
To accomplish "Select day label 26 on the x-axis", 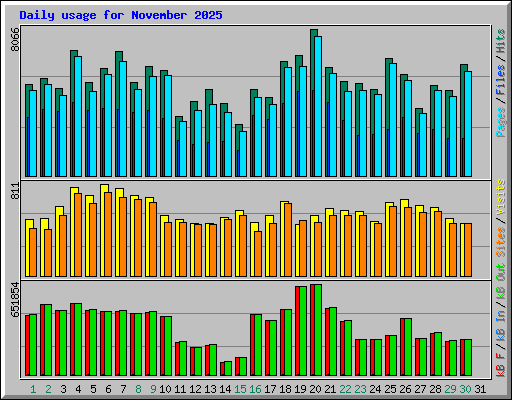I will point(405,389).
